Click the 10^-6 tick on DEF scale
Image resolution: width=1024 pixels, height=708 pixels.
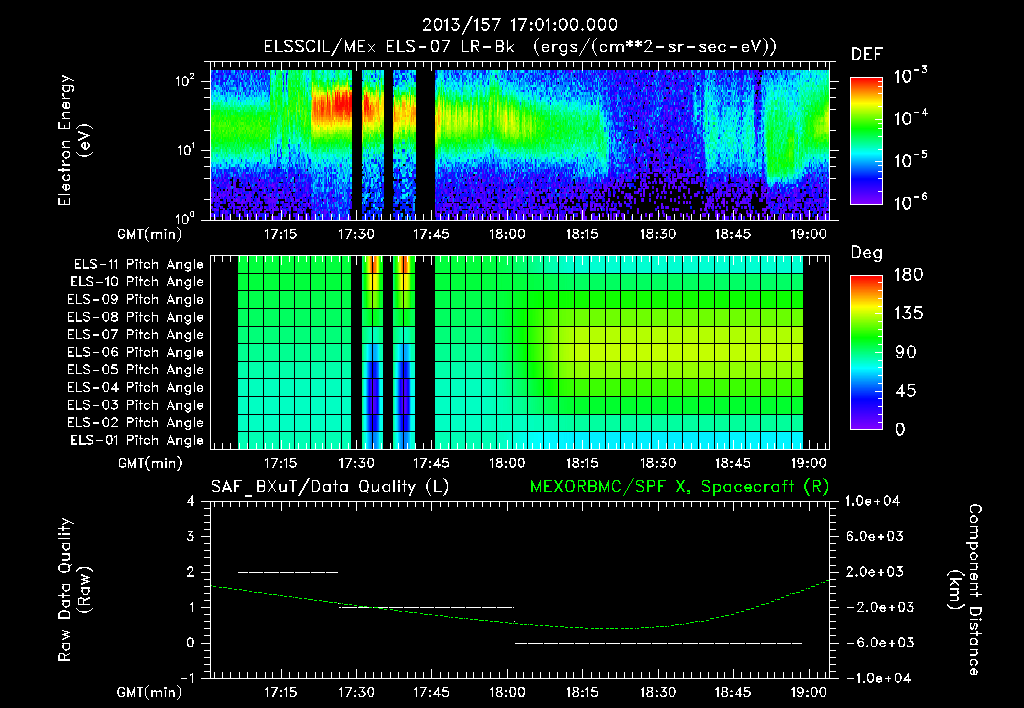tap(910, 202)
